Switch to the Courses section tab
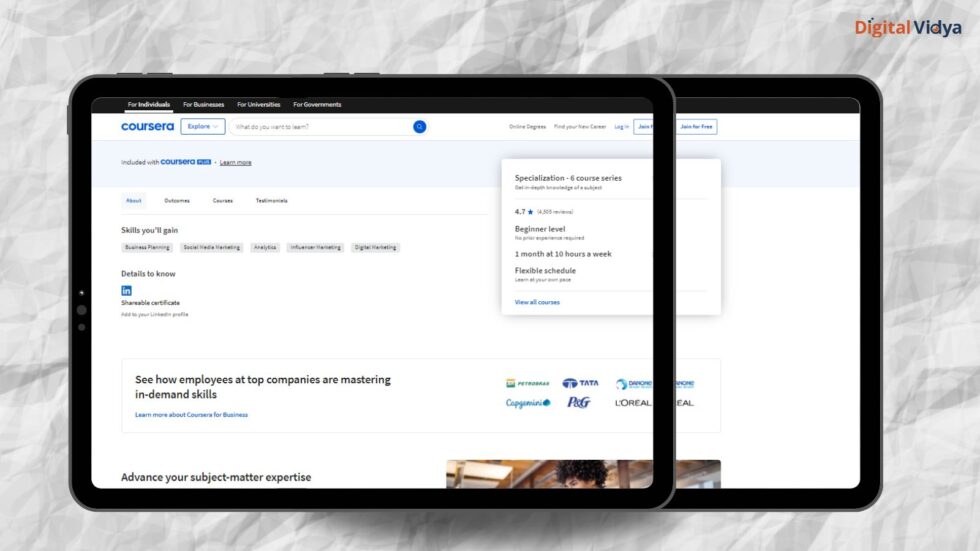 click(222, 201)
